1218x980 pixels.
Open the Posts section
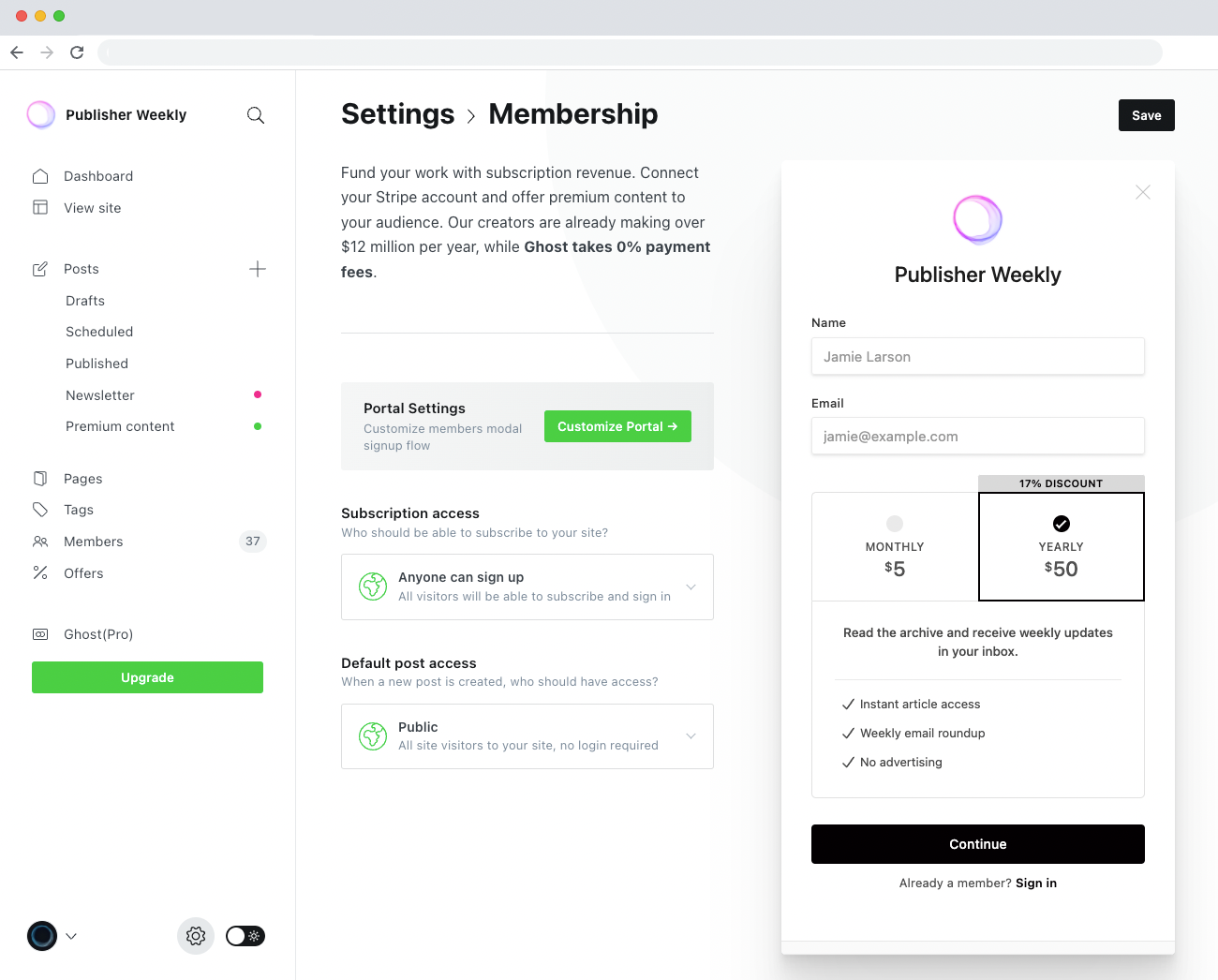pos(82,269)
